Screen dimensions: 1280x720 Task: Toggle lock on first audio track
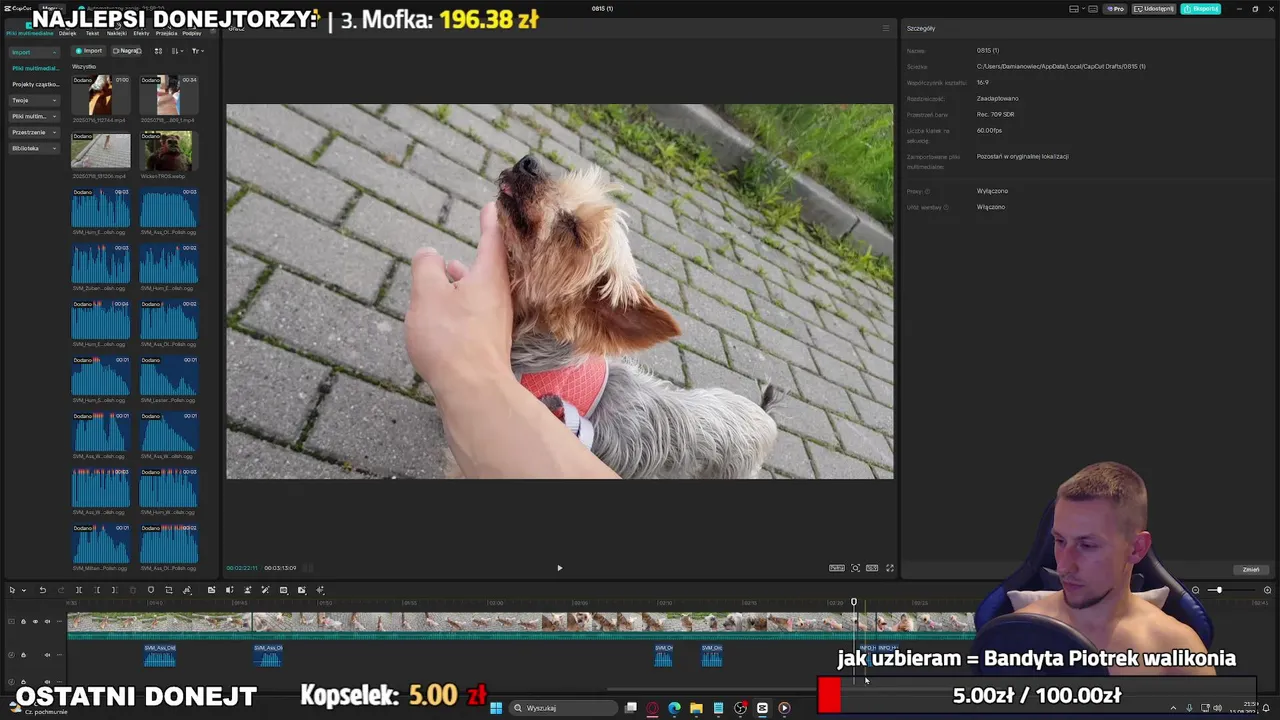tap(23, 655)
